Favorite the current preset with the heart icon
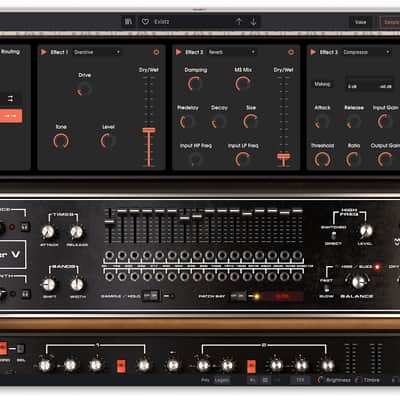Screen dimensions: 400x400 (145, 22)
